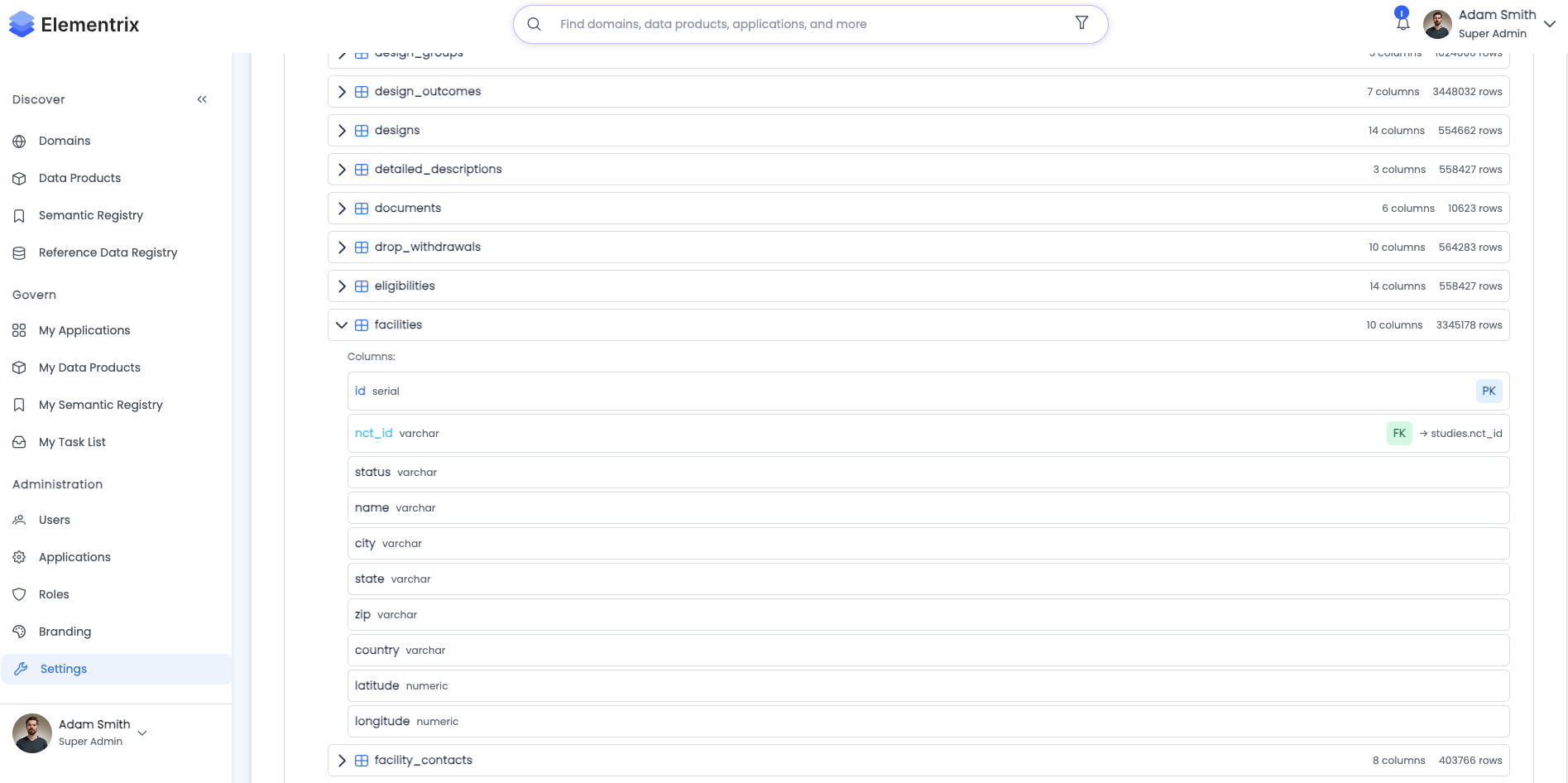Viewport: 1568px width, 783px height.
Task: Open Domains from the sidebar
Action: (64, 141)
